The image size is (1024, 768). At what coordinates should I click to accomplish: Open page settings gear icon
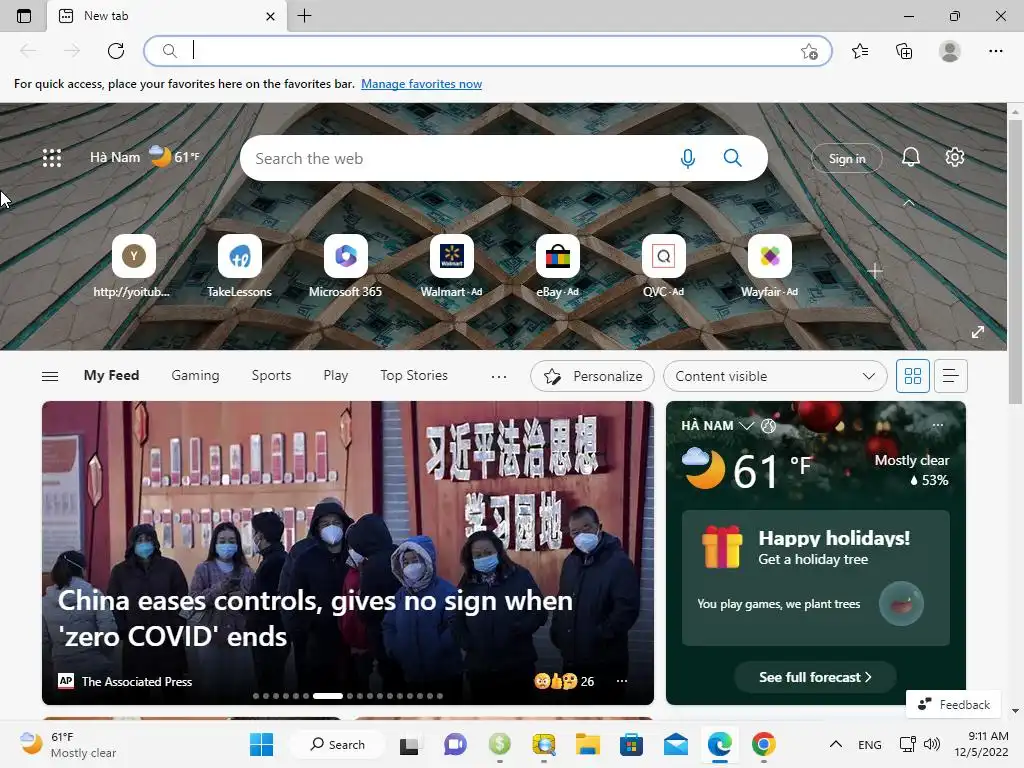coord(955,157)
